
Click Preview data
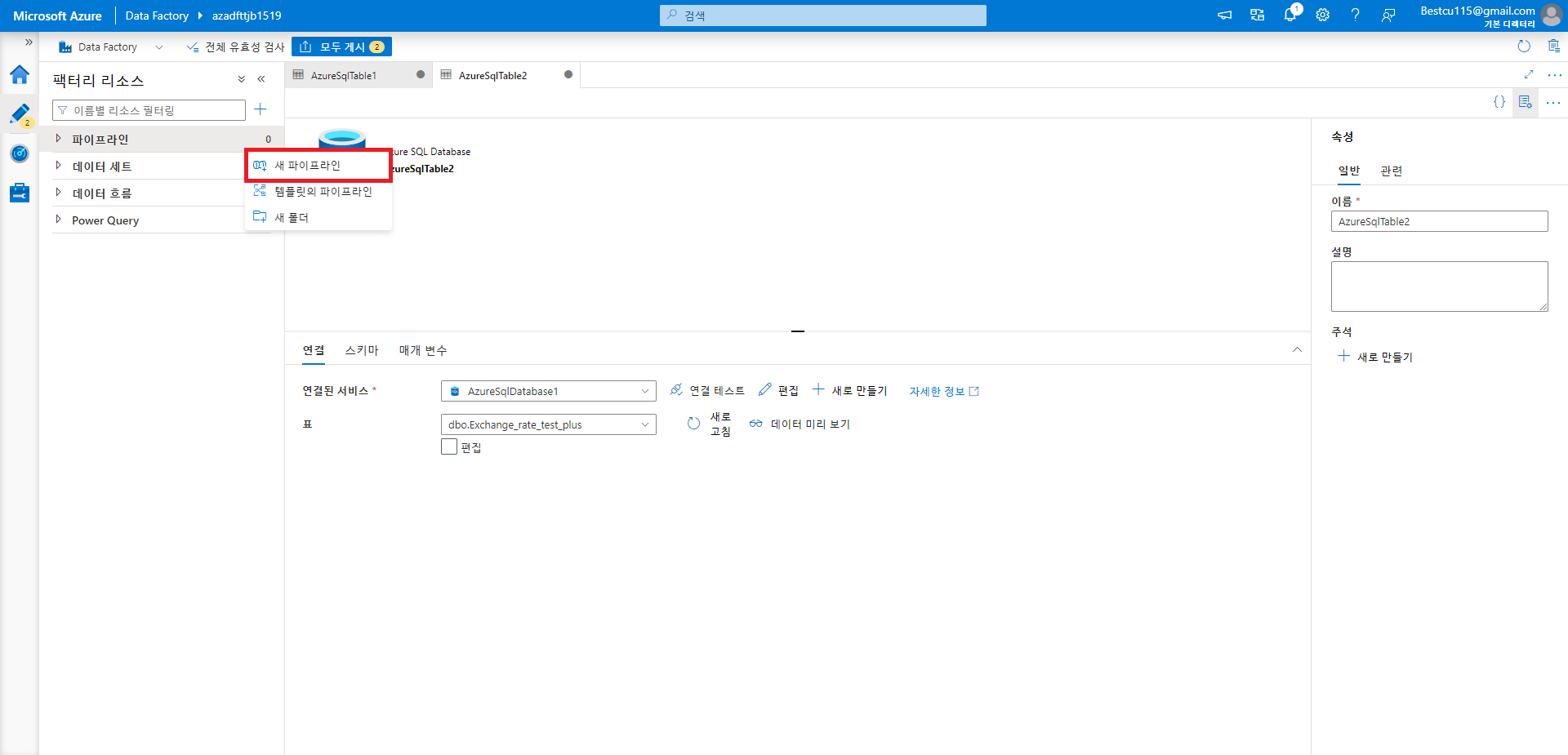pos(800,424)
